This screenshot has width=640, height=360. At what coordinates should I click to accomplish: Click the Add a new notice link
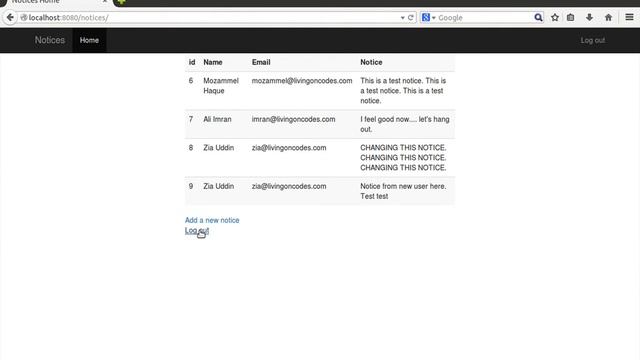pos(212,220)
